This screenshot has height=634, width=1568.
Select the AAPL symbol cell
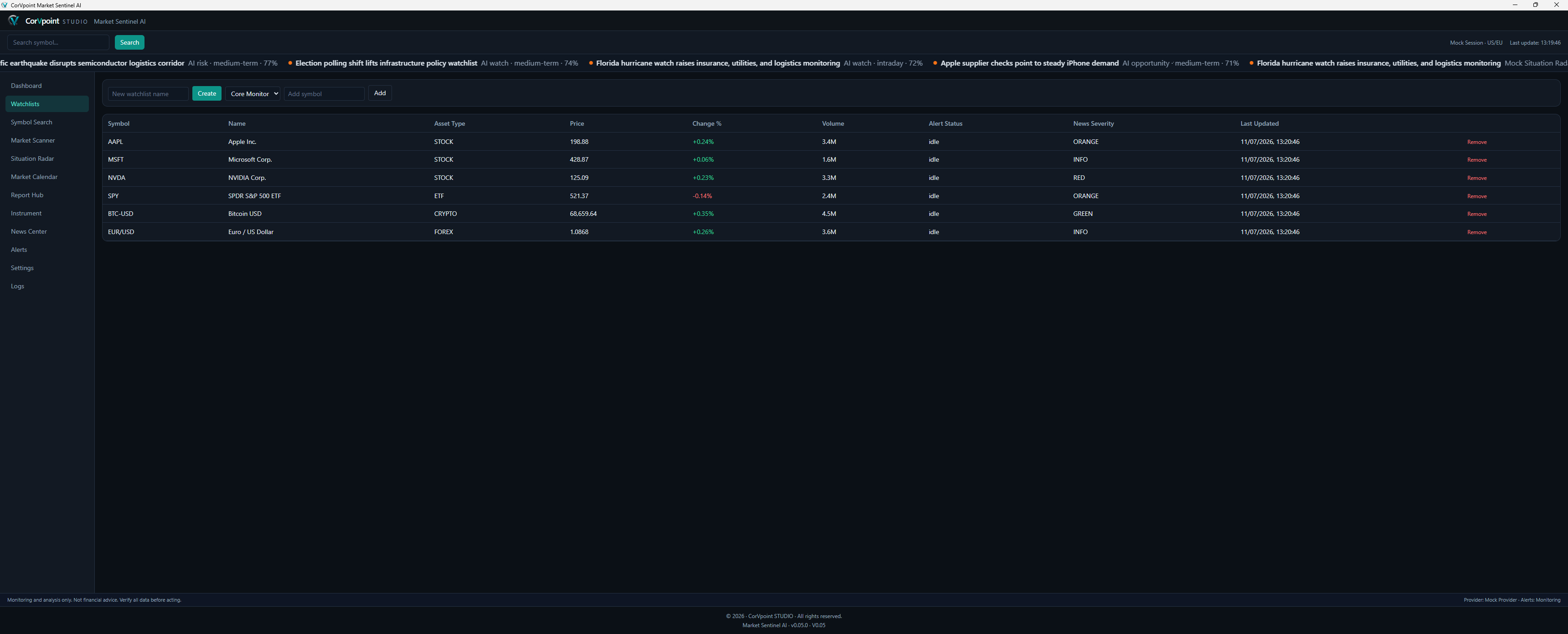[x=115, y=142]
